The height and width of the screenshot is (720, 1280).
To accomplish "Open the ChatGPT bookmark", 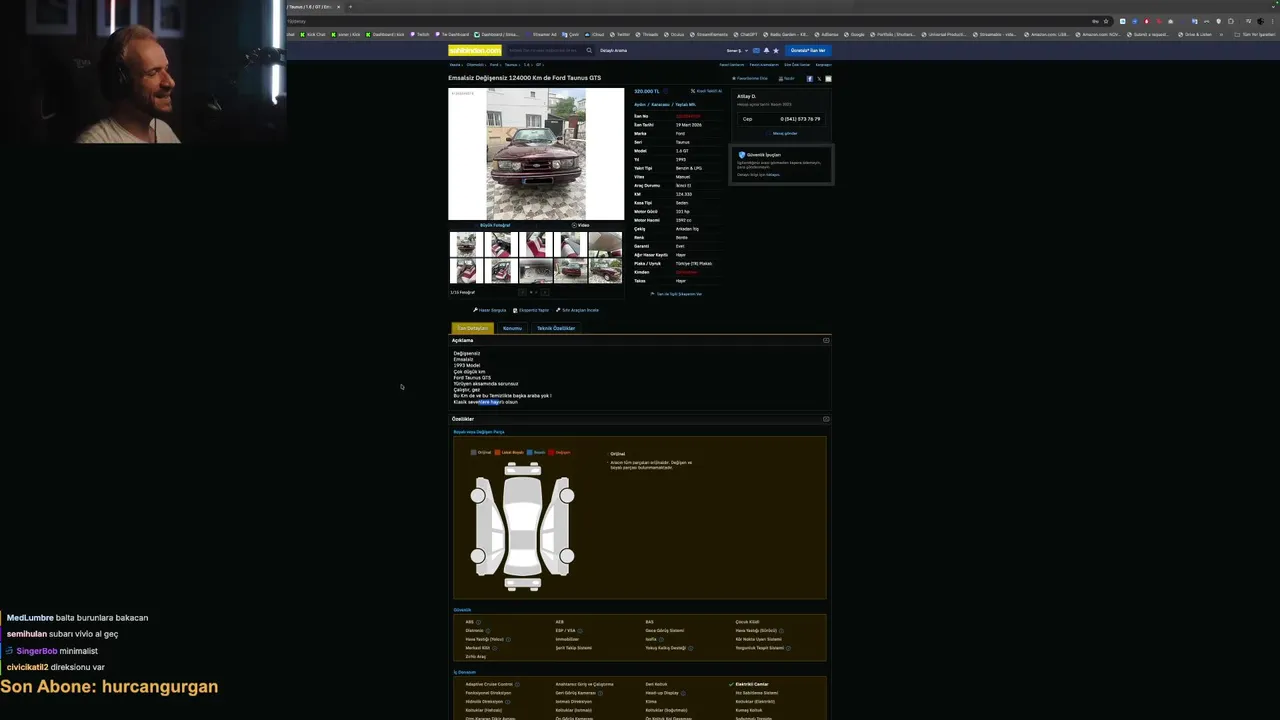I will pyautogui.click(x=745, y=34).
